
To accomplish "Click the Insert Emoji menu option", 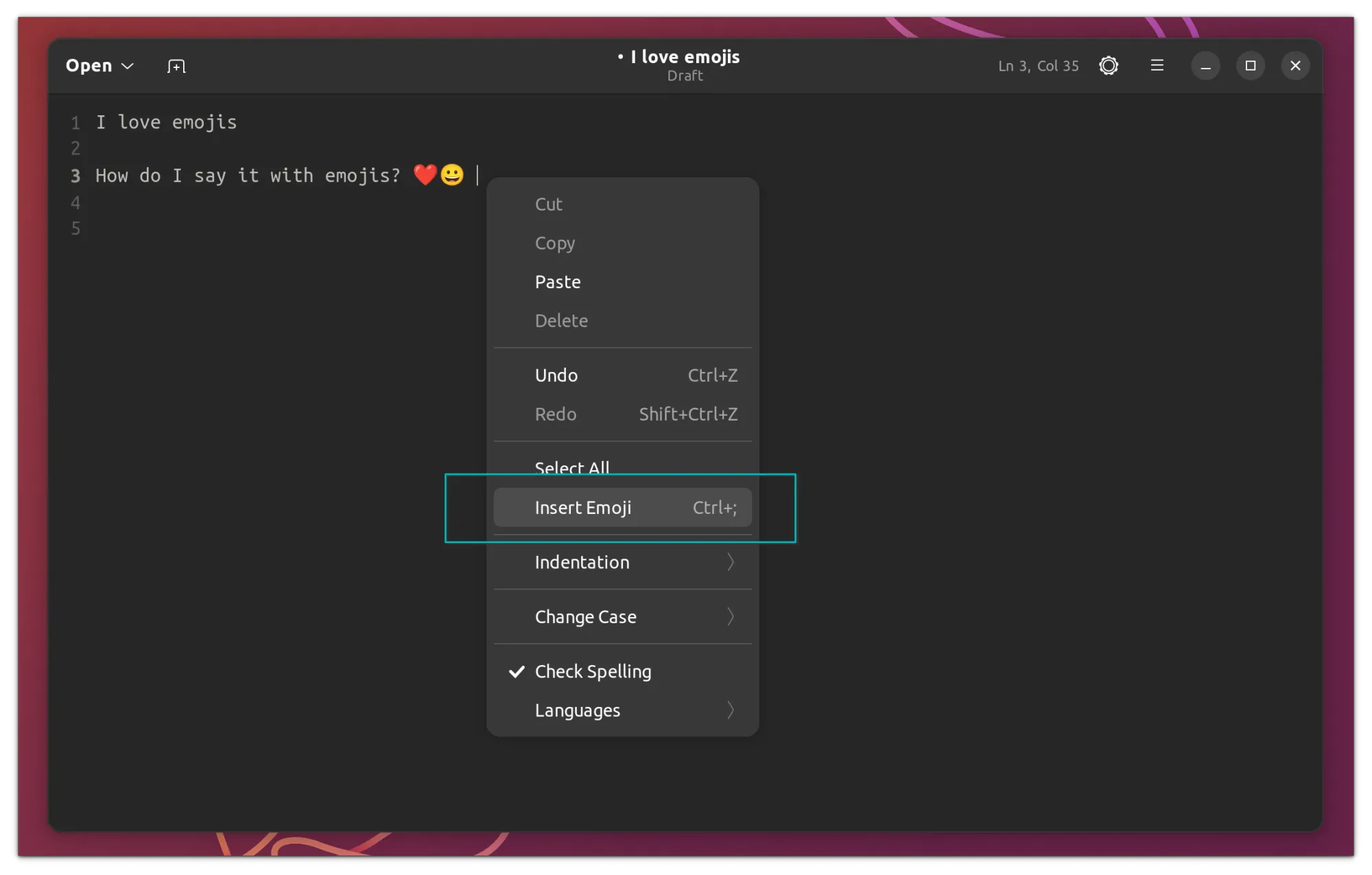I will [622, 507].
